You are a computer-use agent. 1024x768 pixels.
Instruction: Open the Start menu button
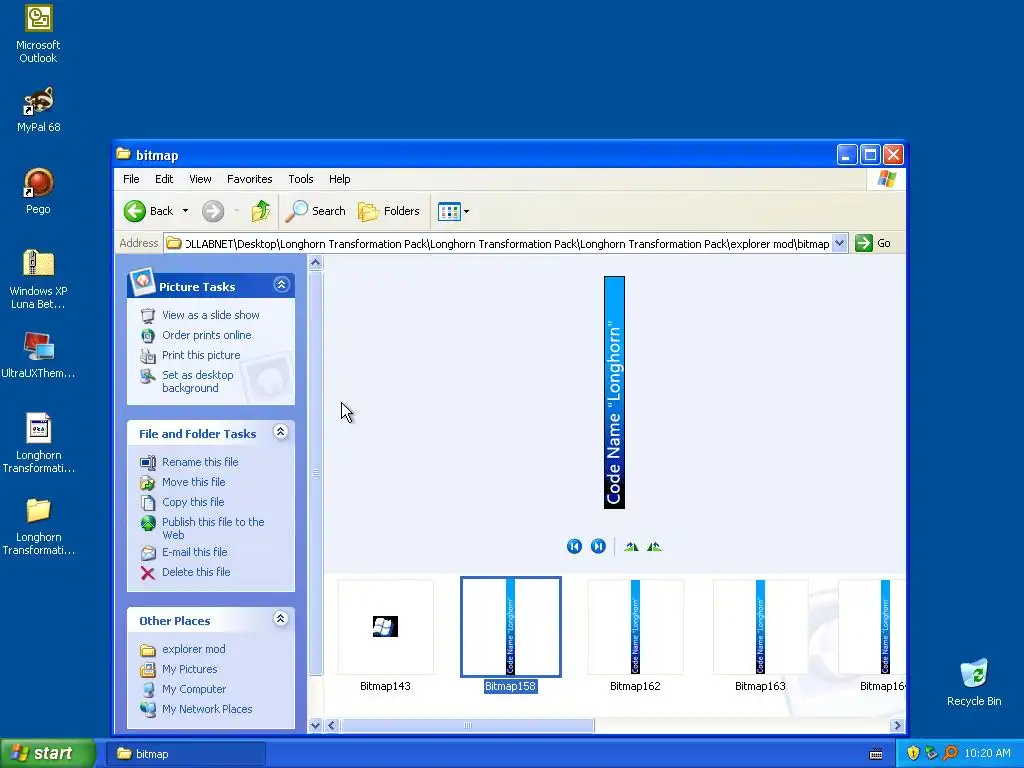coord(48,754)
